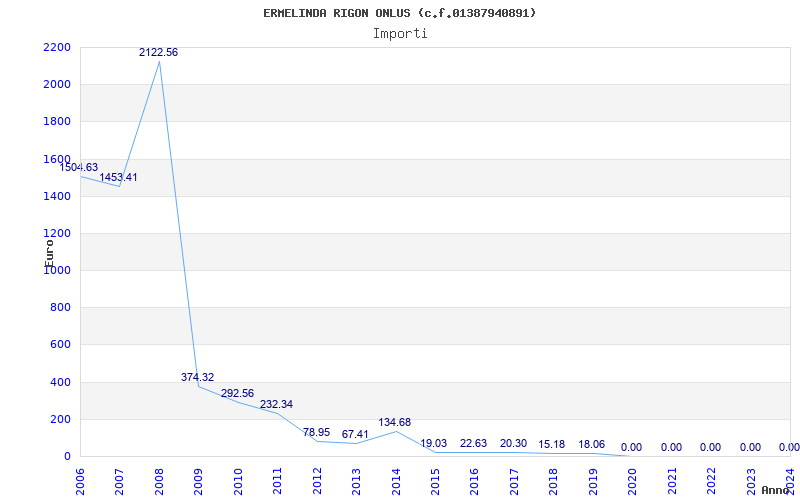Select the 374.32 data label
The height and width of the screenshot is (500, 800).
click(197, 378)
